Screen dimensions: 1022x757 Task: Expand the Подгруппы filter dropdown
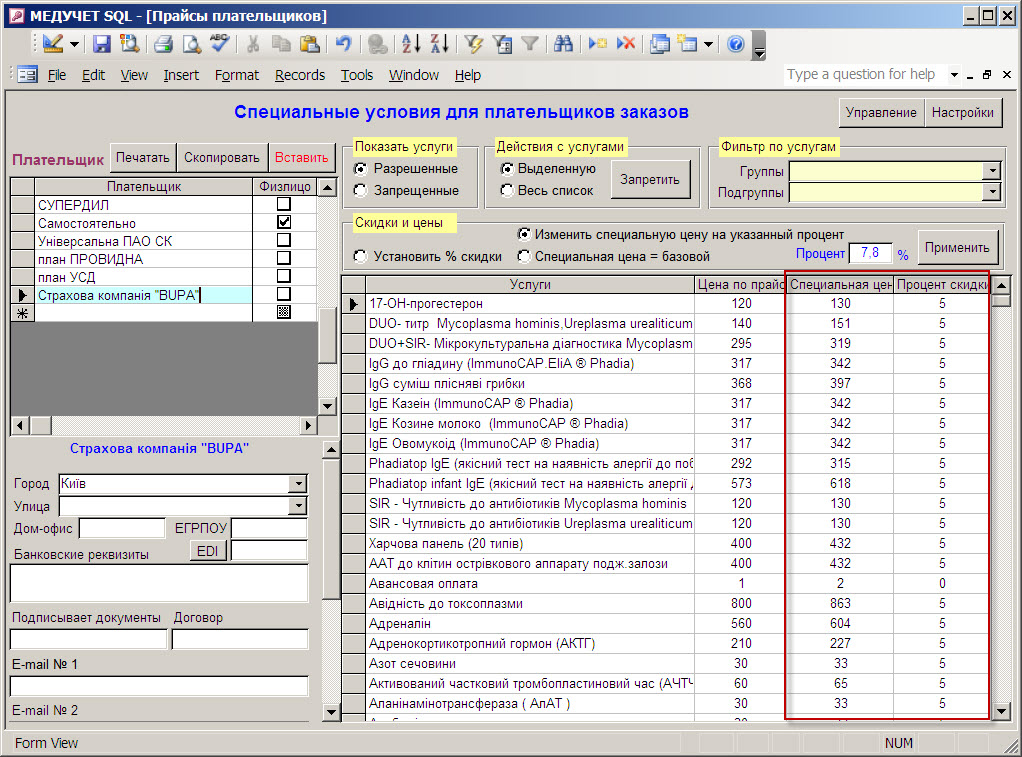click(992, 192)
